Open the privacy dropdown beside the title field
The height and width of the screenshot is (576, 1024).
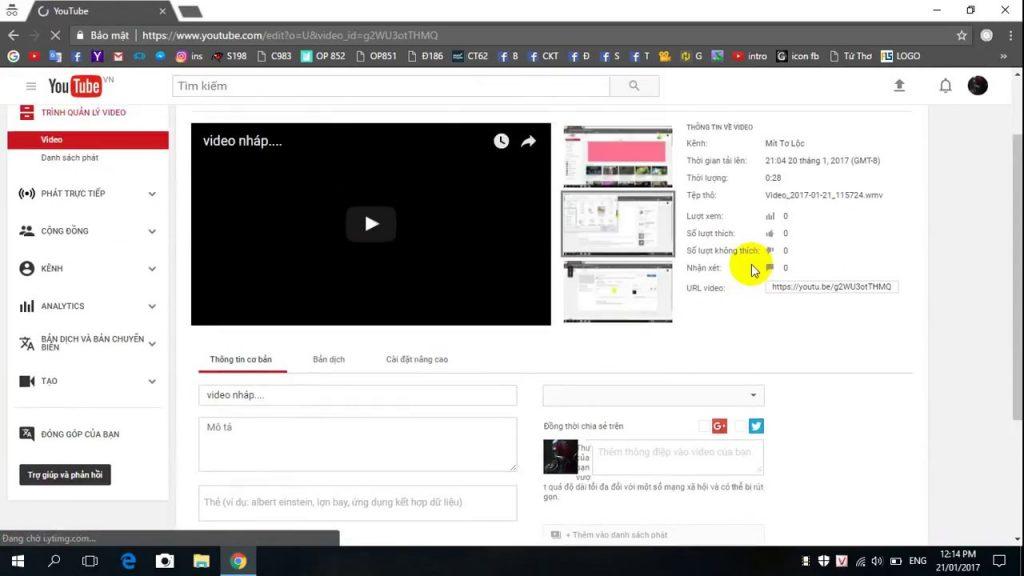754,395
